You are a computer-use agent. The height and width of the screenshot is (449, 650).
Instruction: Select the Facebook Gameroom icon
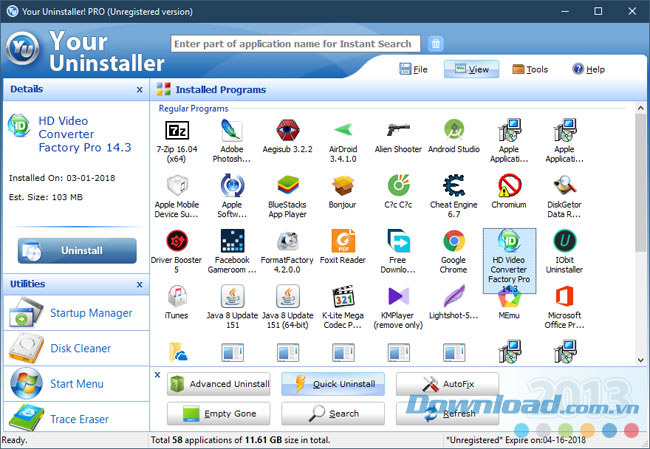(x=232, y=241)
